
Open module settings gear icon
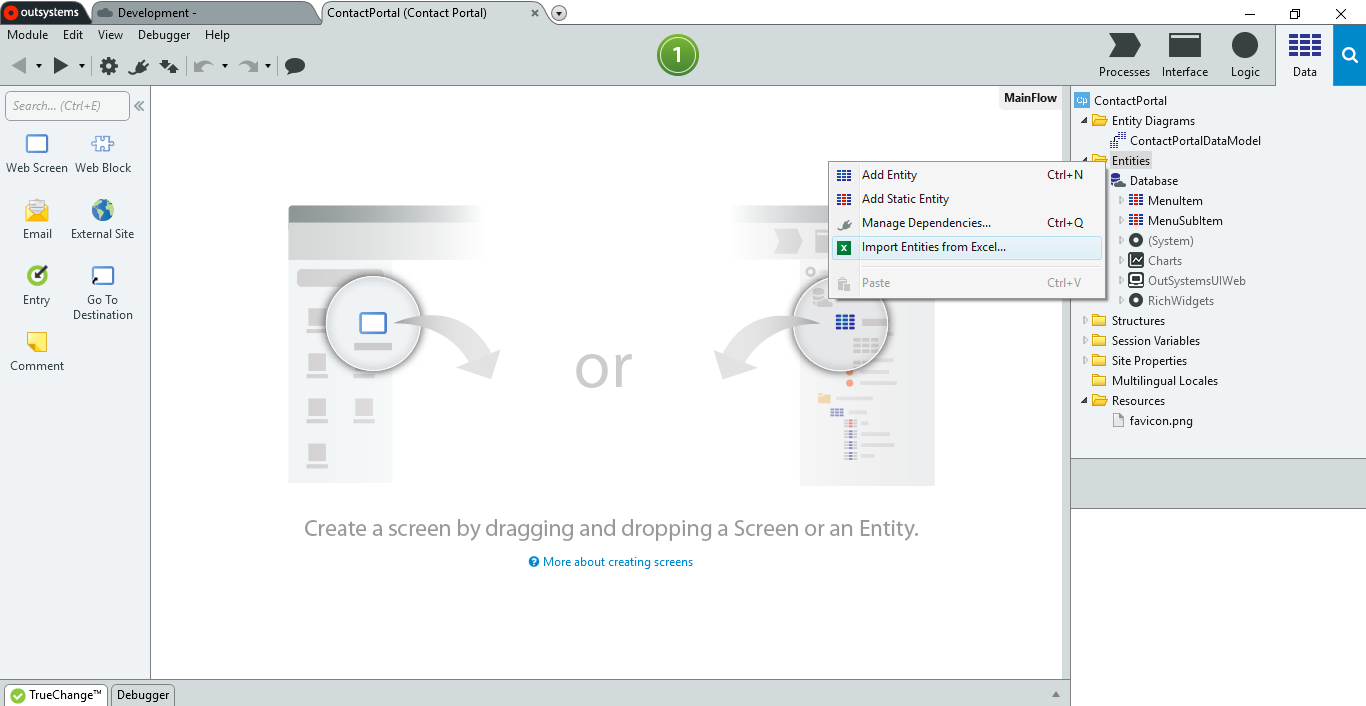pyautogui.click(x=109, y=66)
